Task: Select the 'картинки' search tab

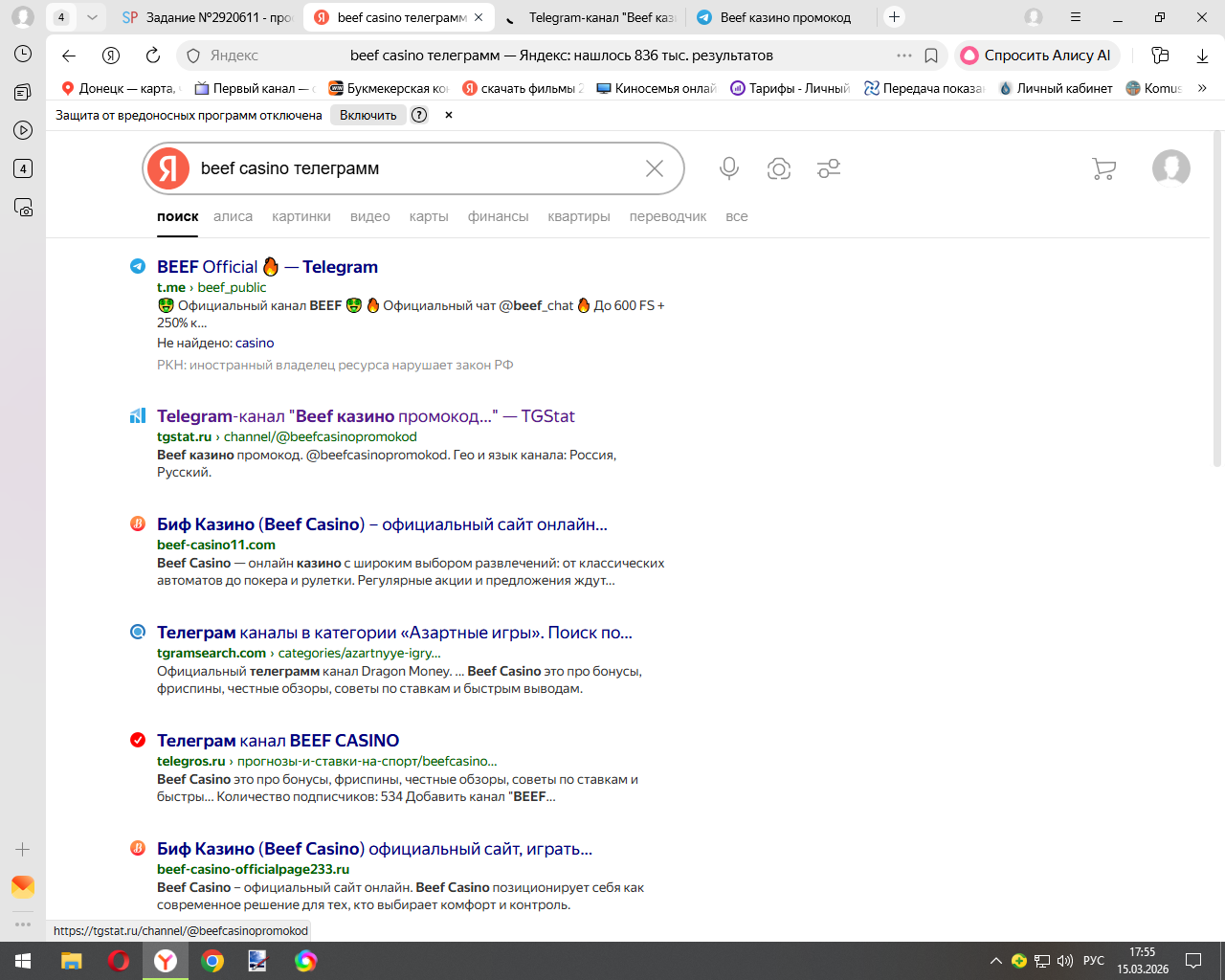Action: pyautogui.click(x=301, y=216)
